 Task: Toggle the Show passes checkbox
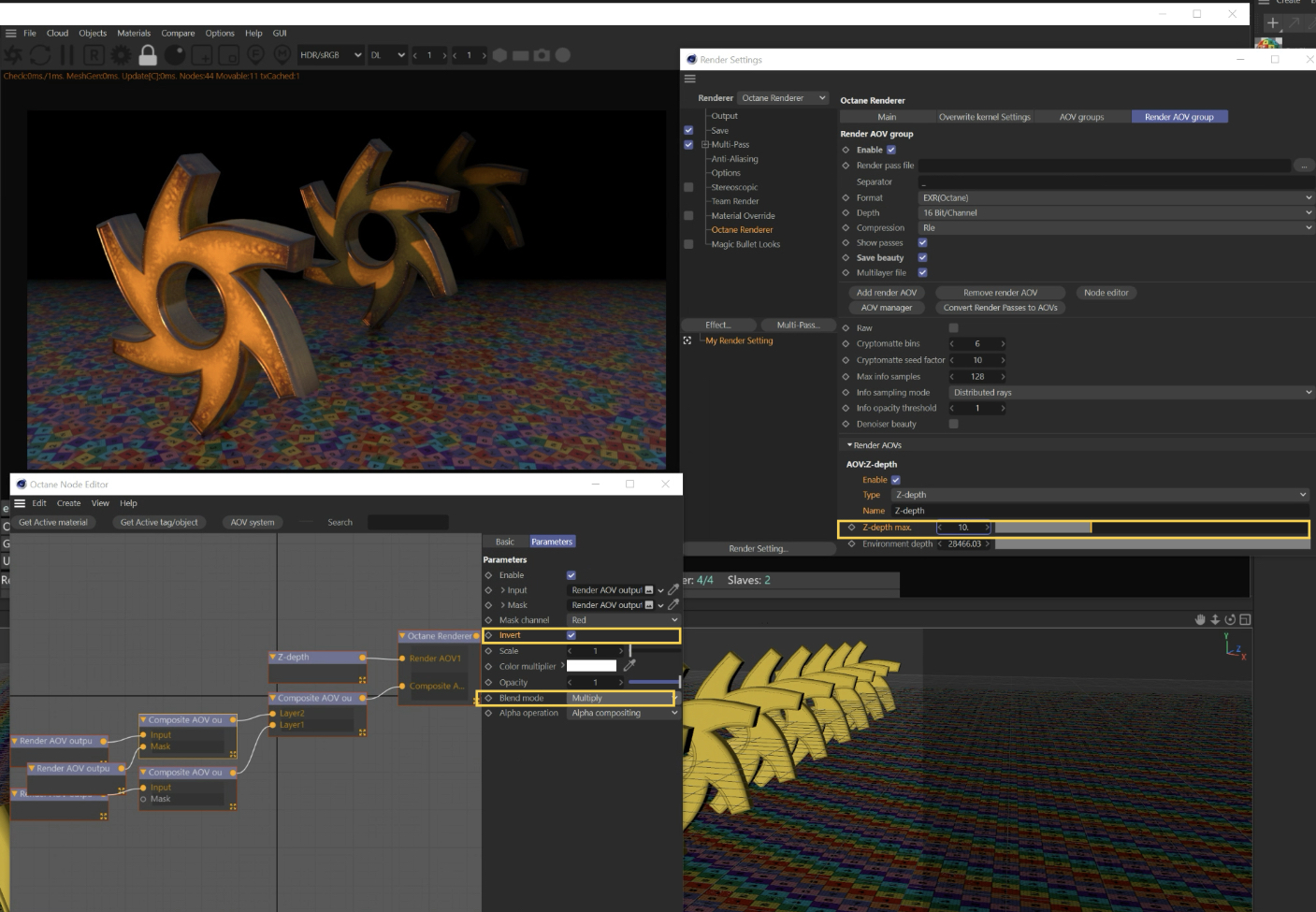922,242
